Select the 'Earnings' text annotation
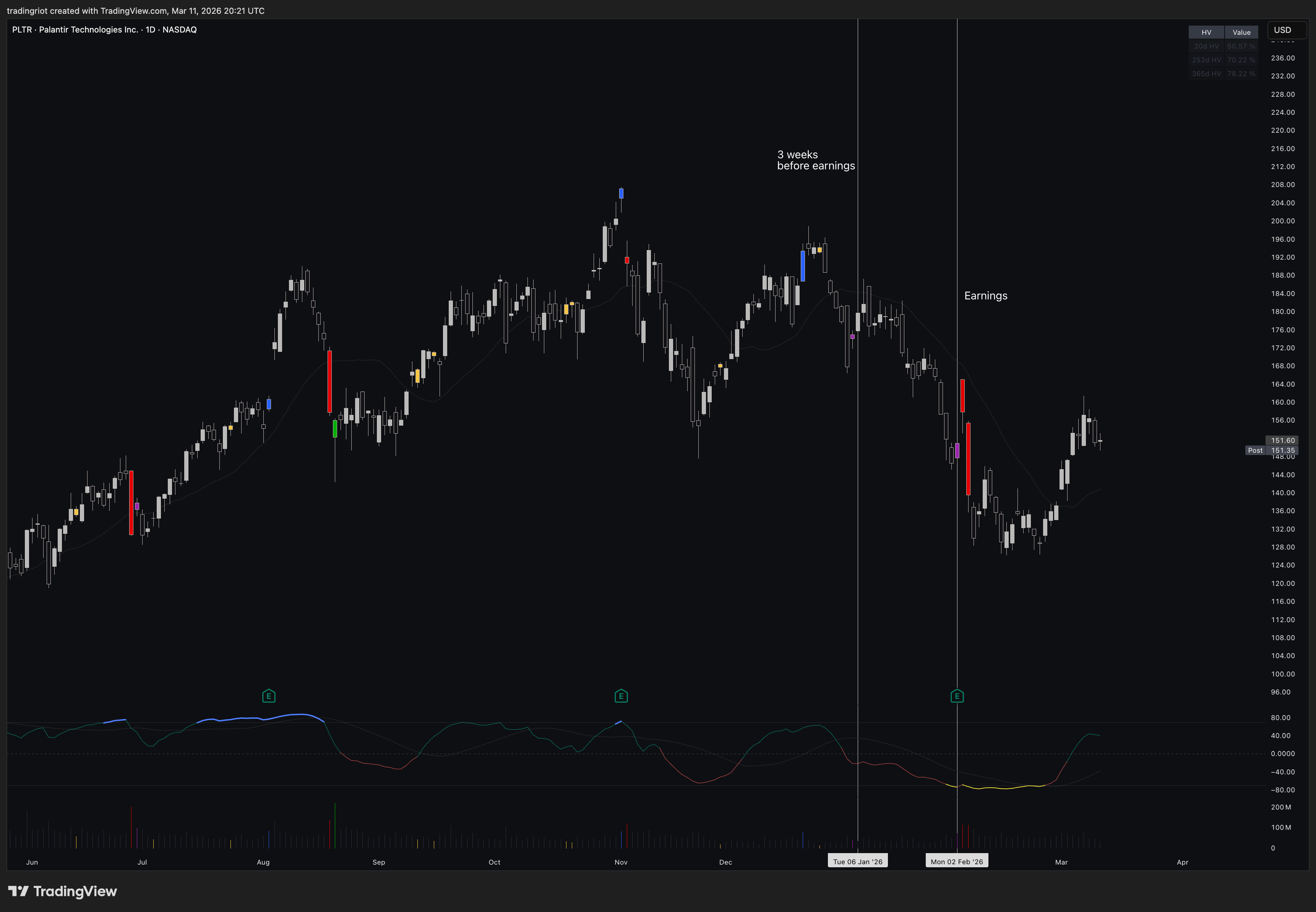This screenshot has width=1316, height=912. 985,296
